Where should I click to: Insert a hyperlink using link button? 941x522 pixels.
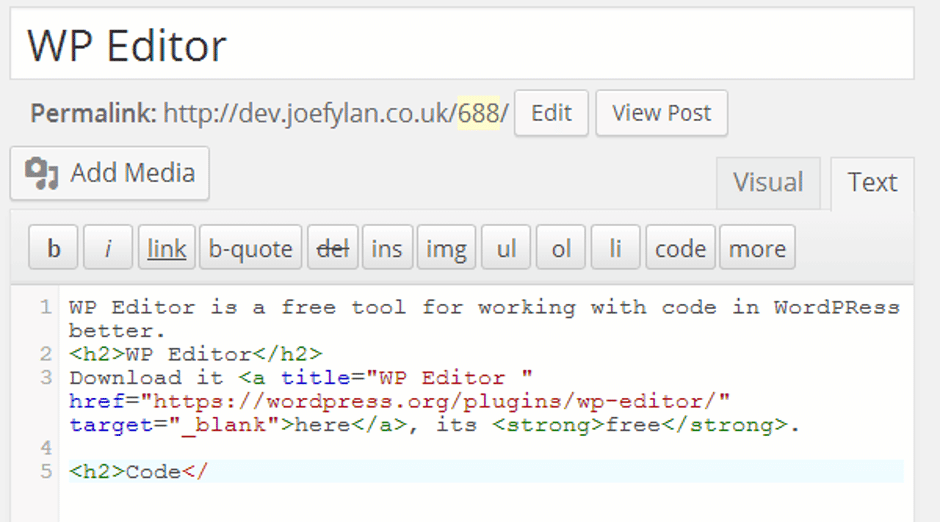pos(167,247)
